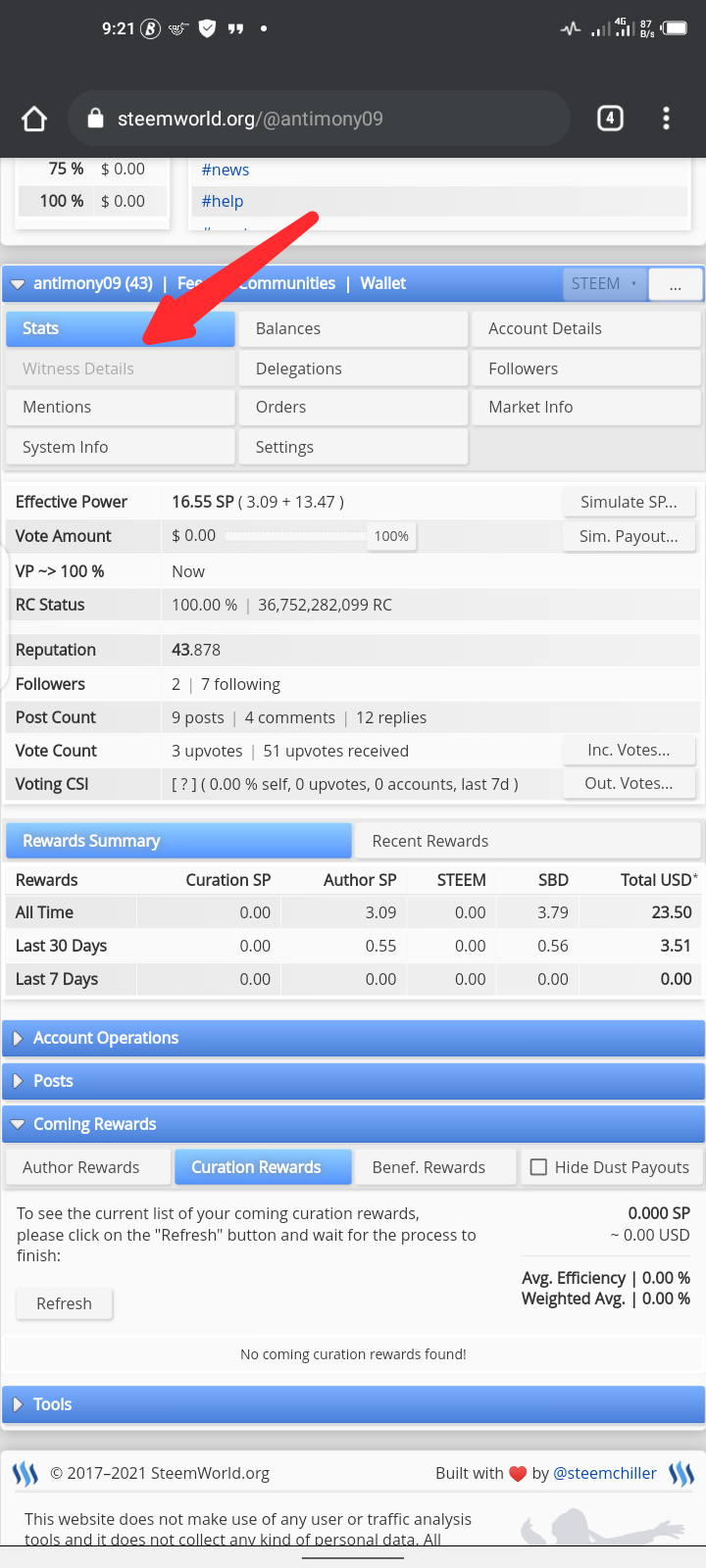Open the Mentions tab

click(x=121, y=407)
